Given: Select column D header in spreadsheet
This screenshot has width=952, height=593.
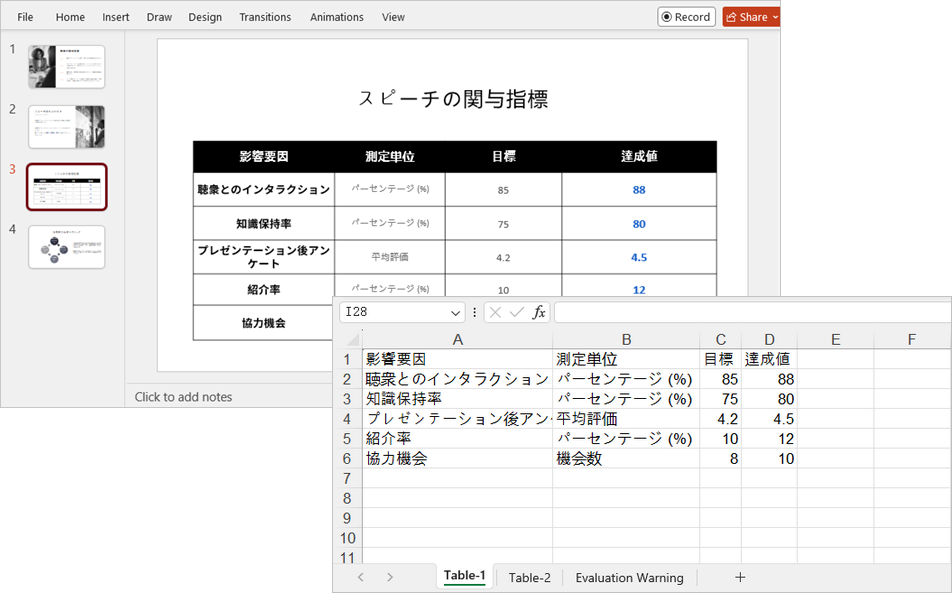Looking at the screenshot, I should (769, 339).
